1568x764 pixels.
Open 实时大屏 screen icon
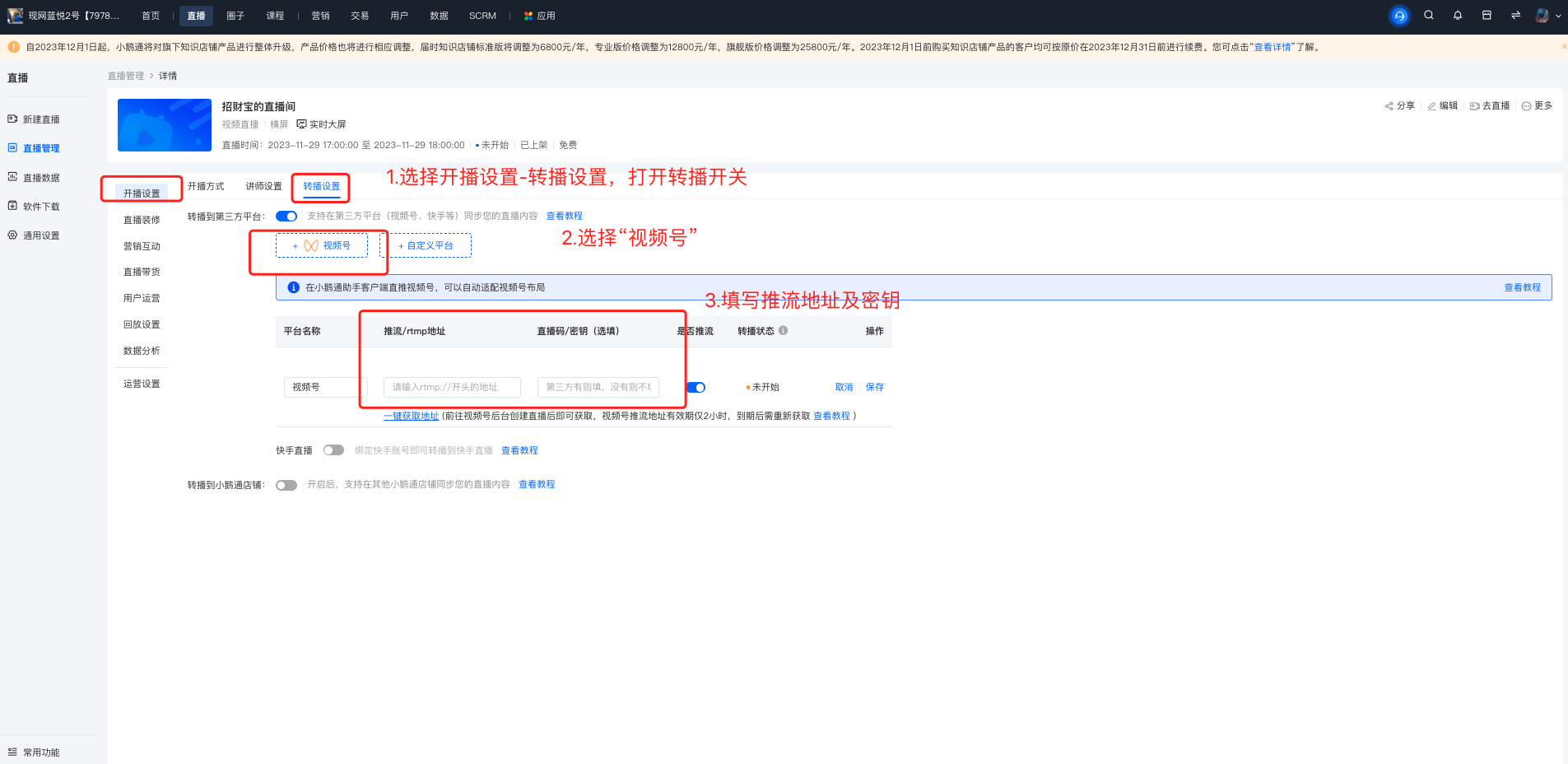click(301, 124)
